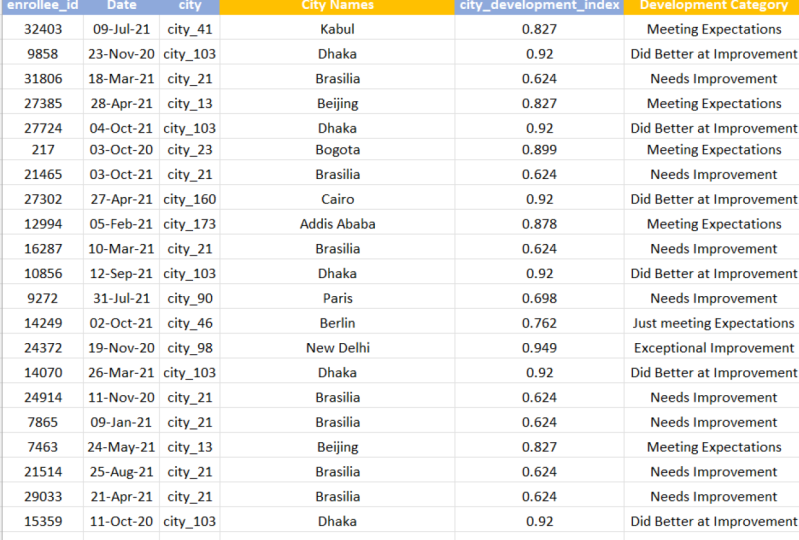Screen dimensions: 799x540
Task: Click enrollee id cell 7463
Action: coord(43,447)
